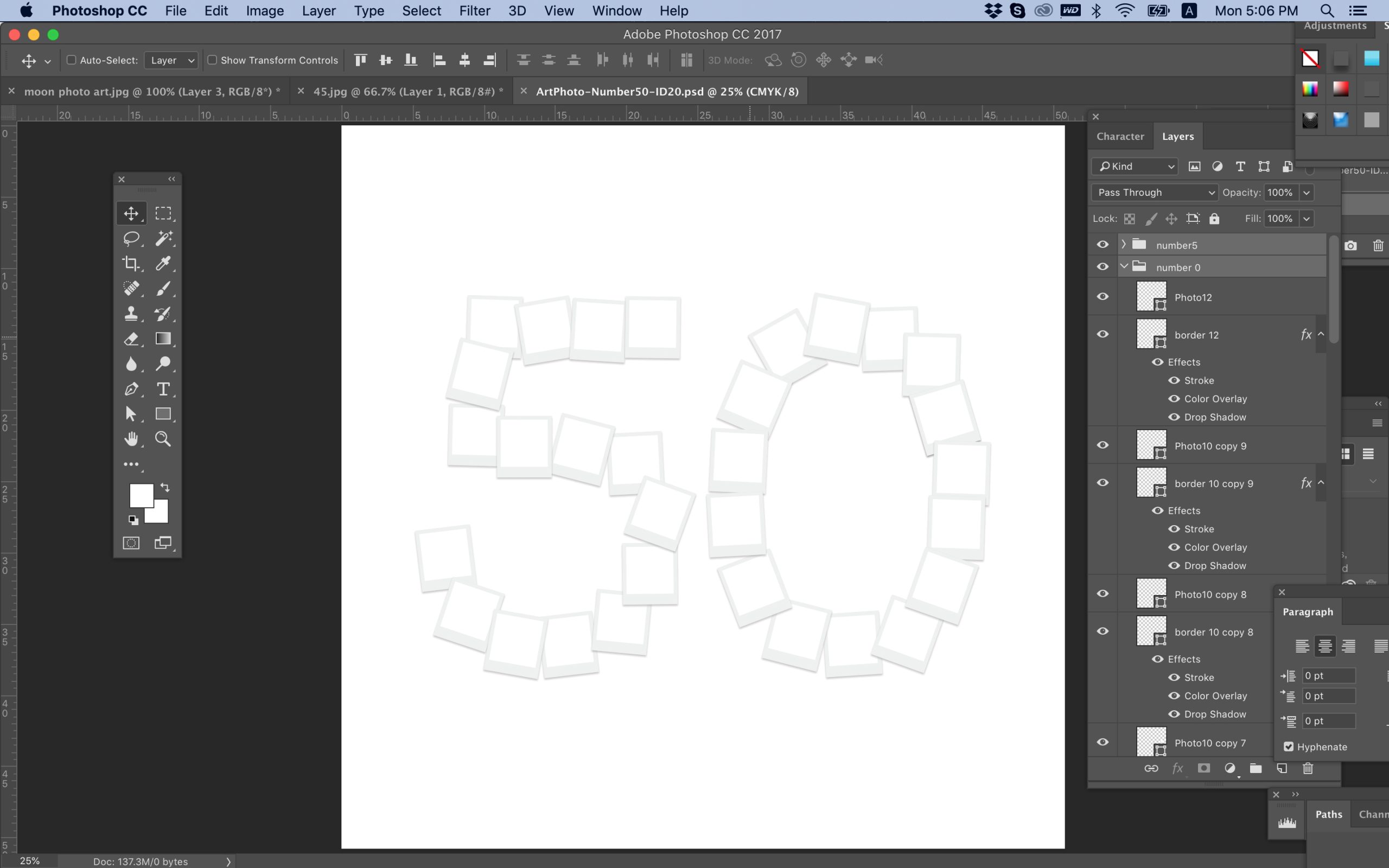1389x868 pixels.
Task: Switch to the Character tab
Action: pyautogui.click(x=1120, y=136)
